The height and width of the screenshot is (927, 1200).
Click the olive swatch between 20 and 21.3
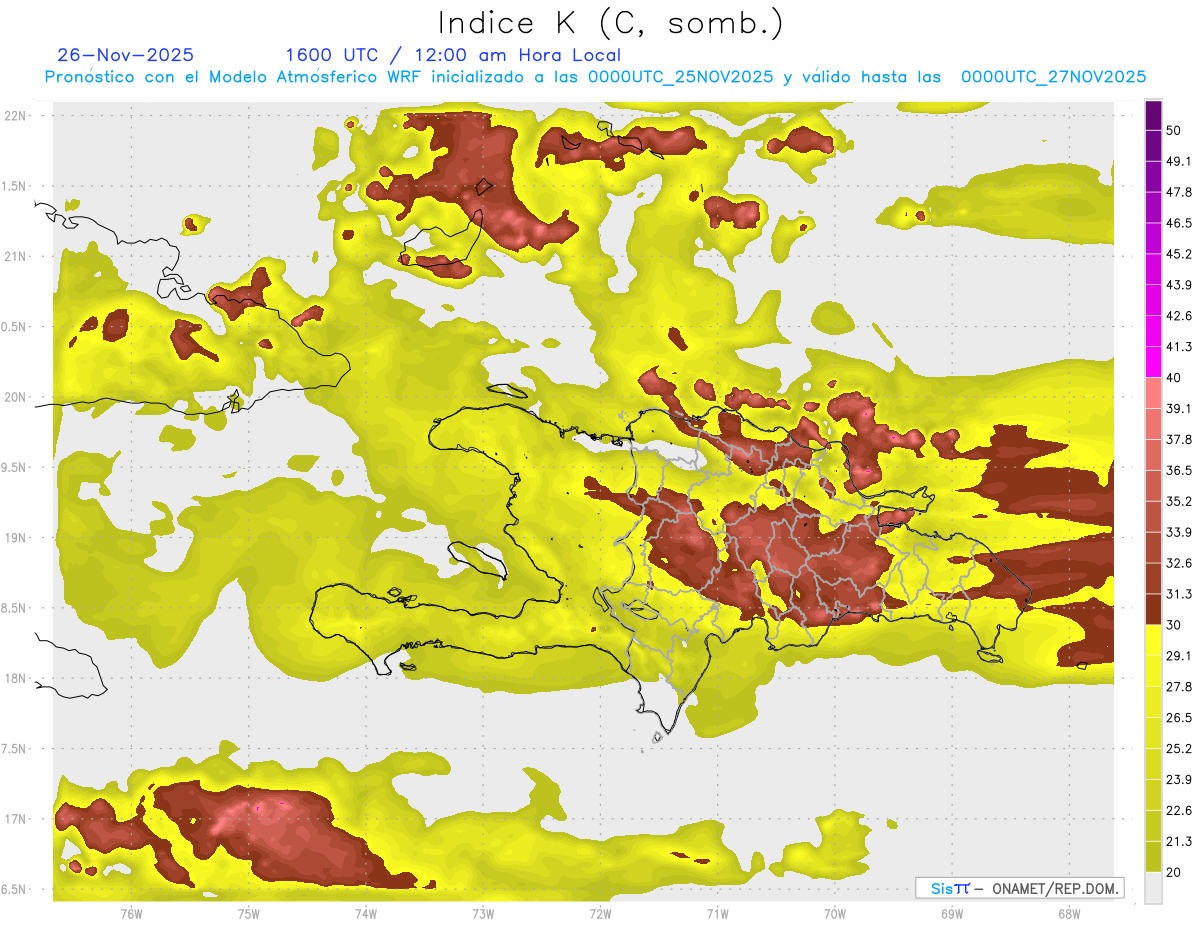coord(1153,856)
